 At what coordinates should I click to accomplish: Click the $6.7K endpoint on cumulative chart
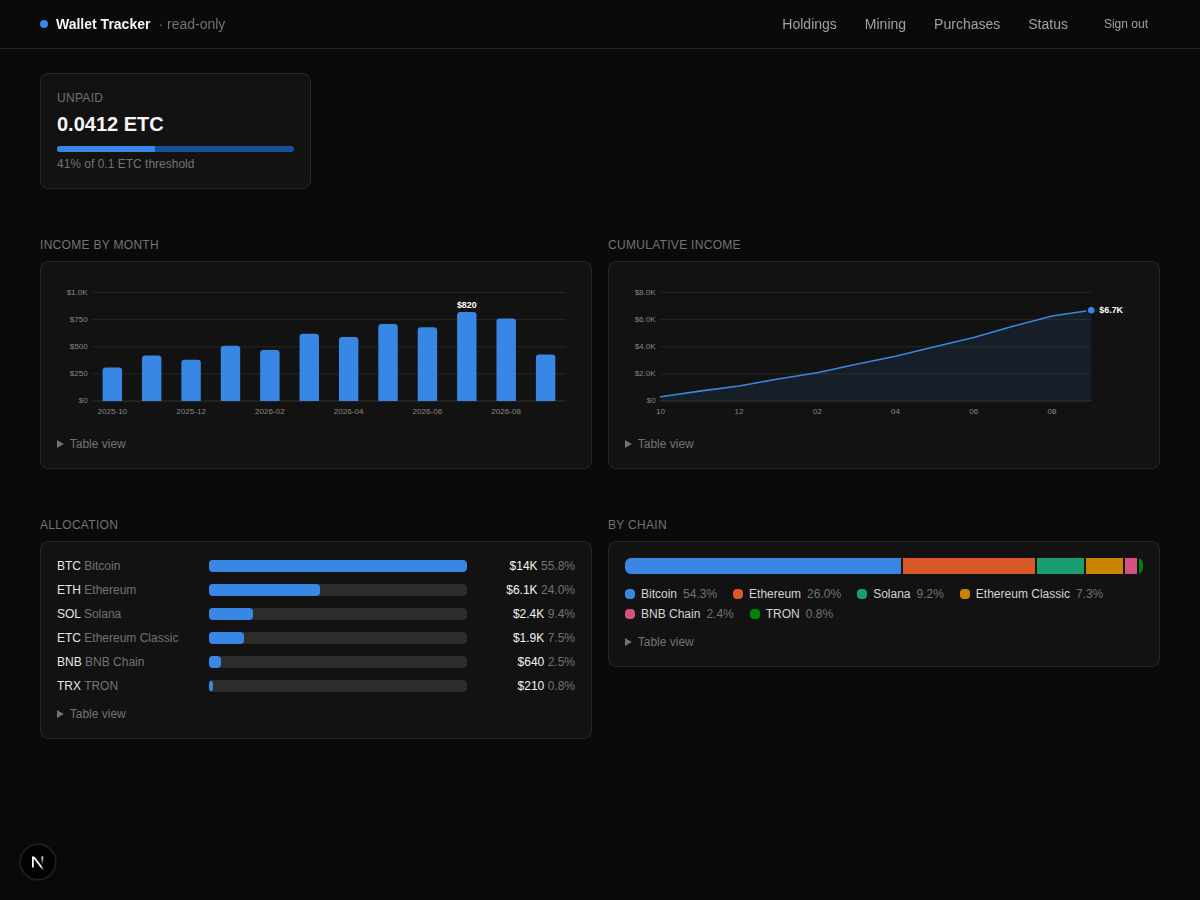click(1091, 310)
